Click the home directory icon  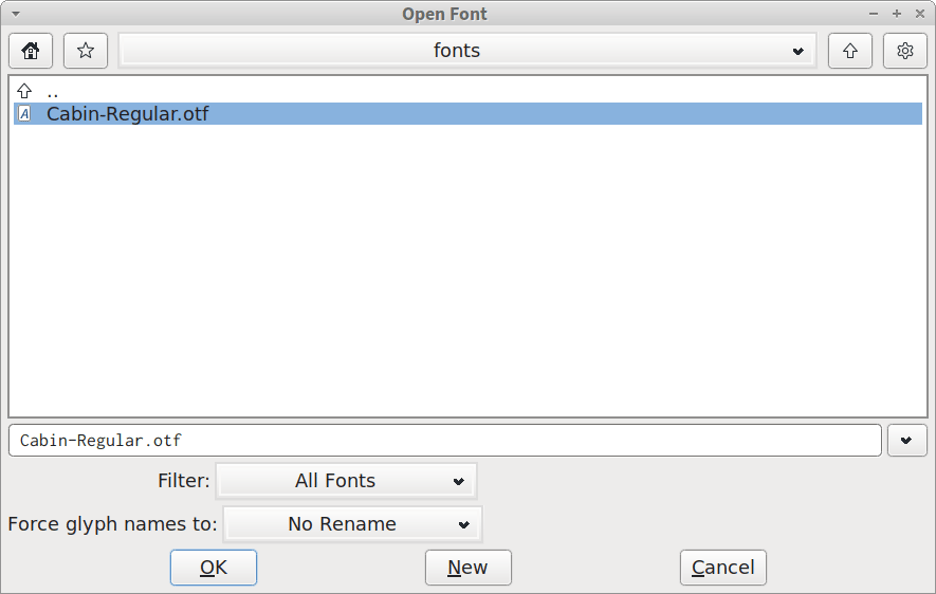(x=30, y=50)
